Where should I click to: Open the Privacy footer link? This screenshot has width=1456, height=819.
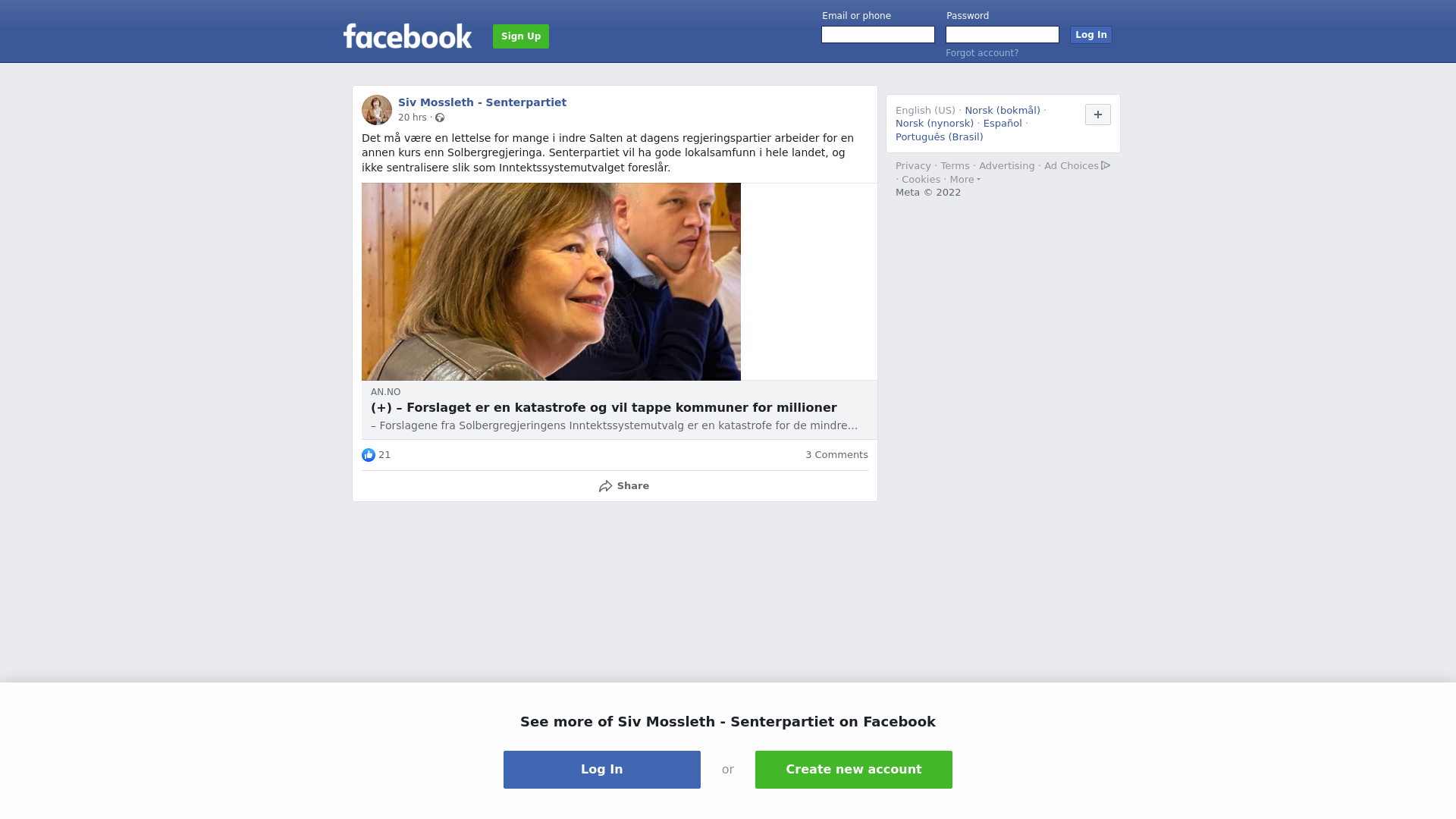[913, 166]
